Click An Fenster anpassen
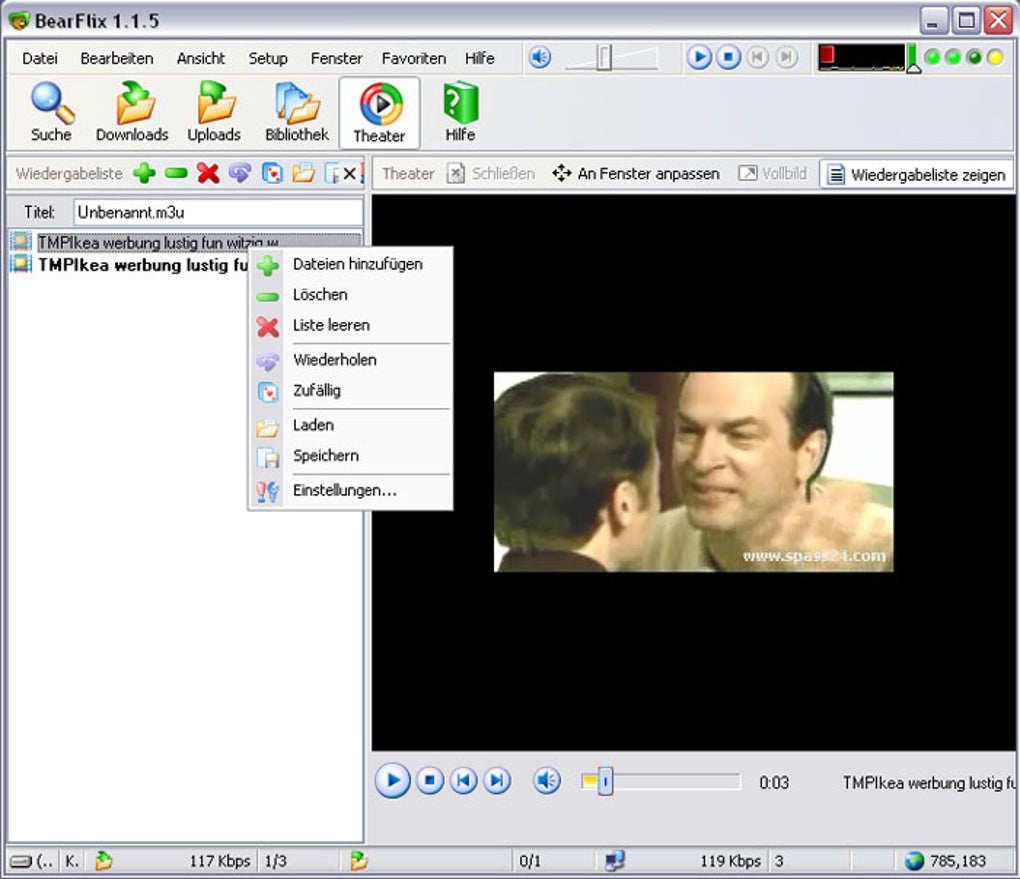 pos(636,174)
